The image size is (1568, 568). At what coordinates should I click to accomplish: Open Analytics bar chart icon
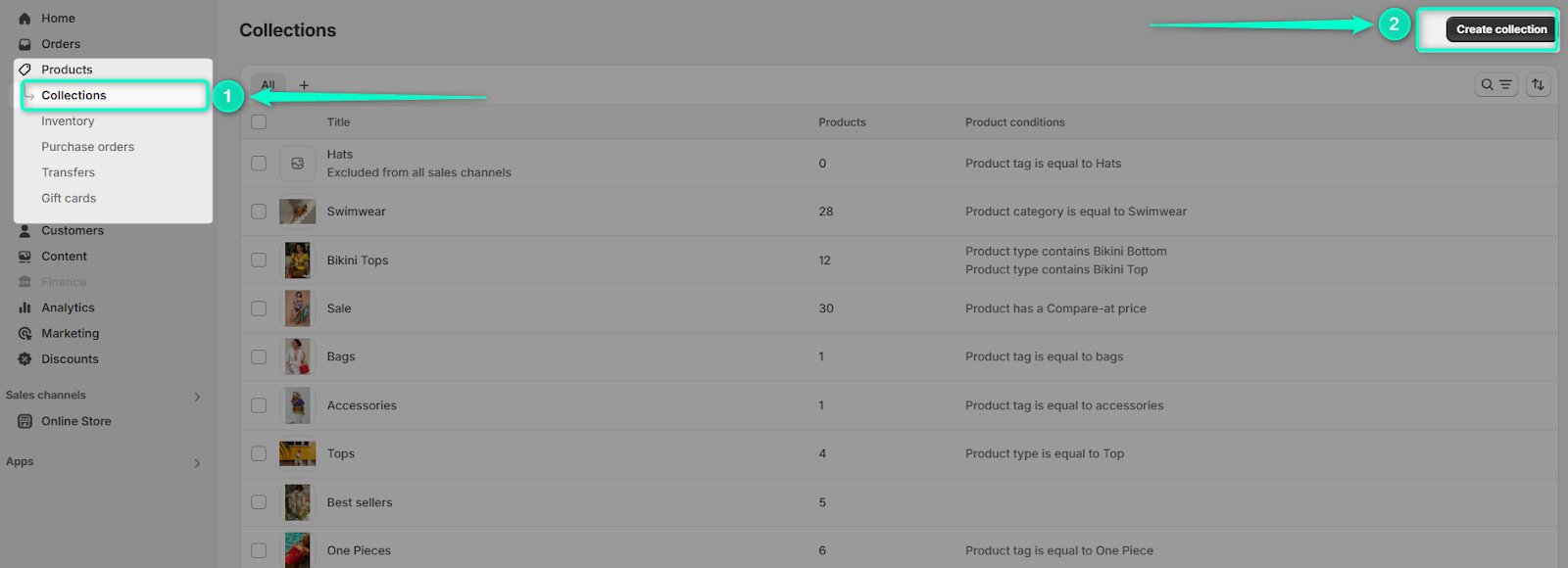click(24, 308)
